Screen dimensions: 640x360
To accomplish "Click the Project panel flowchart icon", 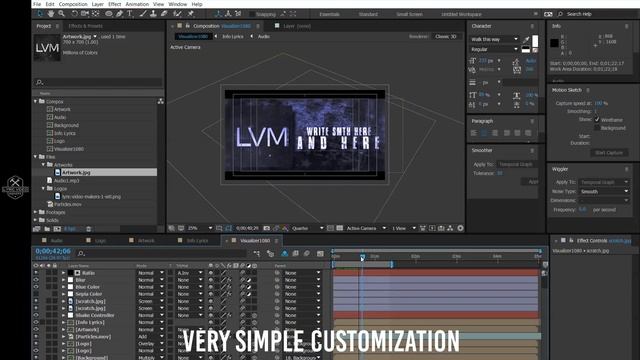I will [x=160, y=101].
